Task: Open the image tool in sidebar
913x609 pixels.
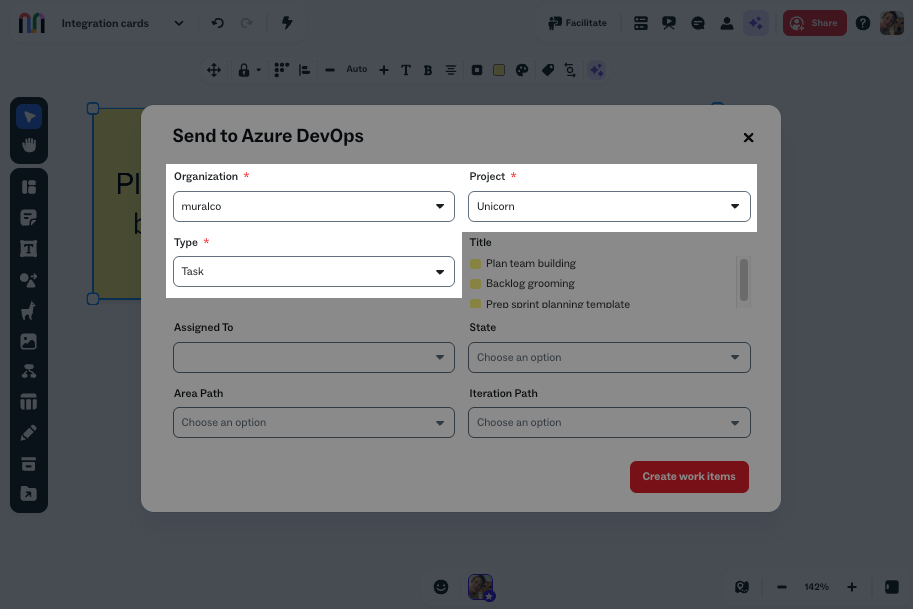Action: point(29,341)
